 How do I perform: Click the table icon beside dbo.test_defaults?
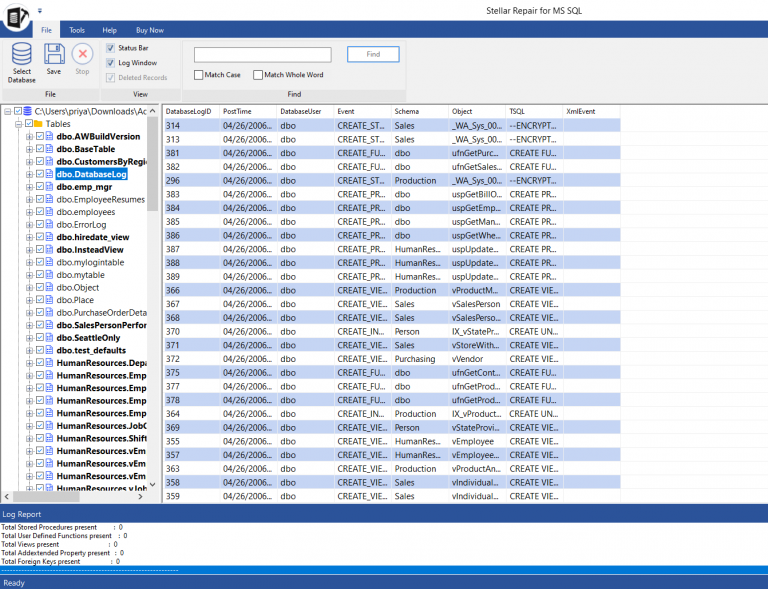tap(49, 350)
